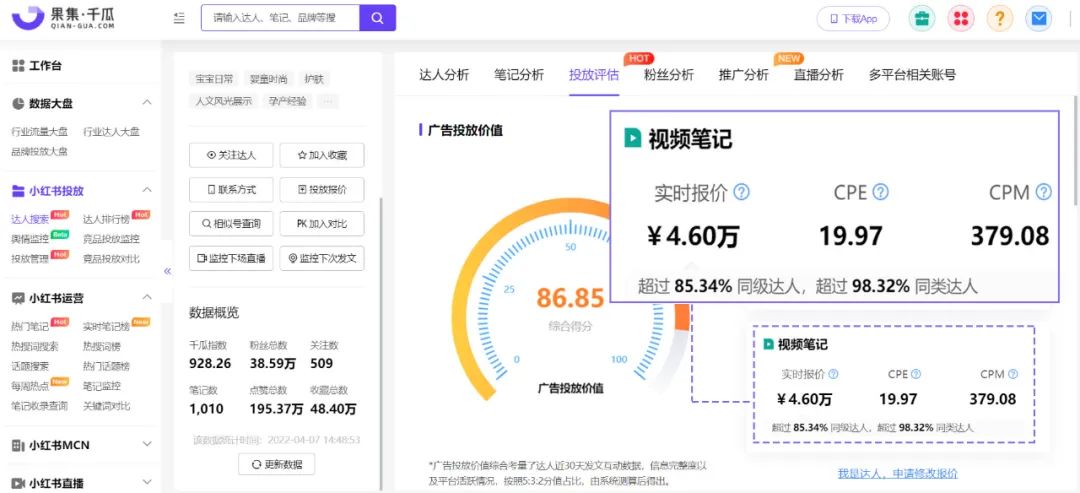Image resolution: width=1080 pixels, height=493 pixels.
Task: Open 达人排行榜 in the sidebar
Action: (106, 220)
